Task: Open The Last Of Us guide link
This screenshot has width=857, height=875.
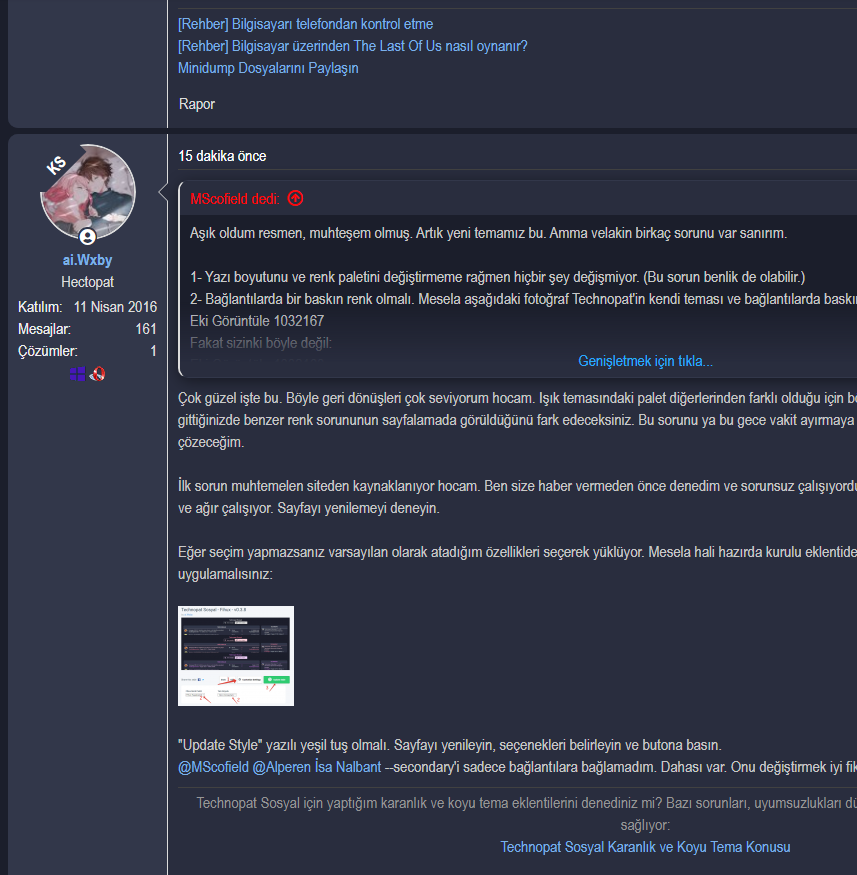Action: 353,46
